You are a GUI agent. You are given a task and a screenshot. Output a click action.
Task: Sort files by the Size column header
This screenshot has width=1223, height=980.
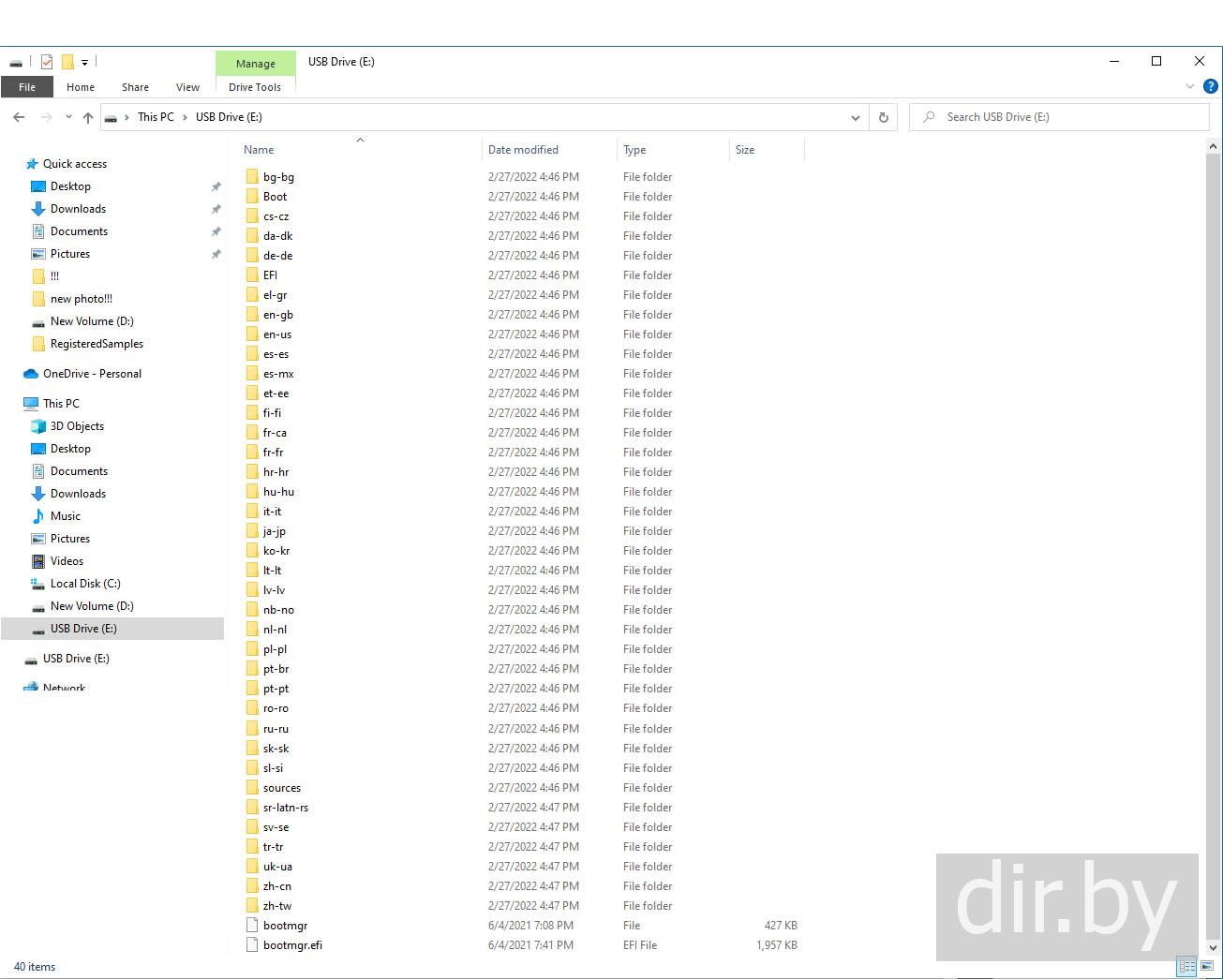767,150
